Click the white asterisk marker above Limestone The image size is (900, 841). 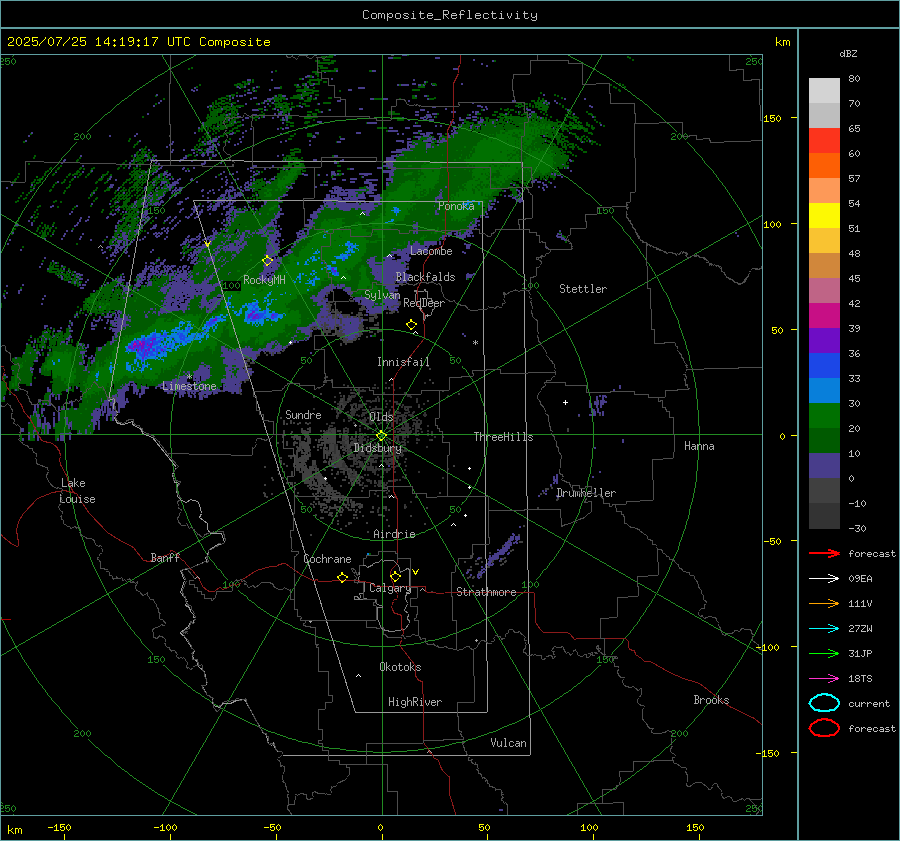(x=189, y=377)
